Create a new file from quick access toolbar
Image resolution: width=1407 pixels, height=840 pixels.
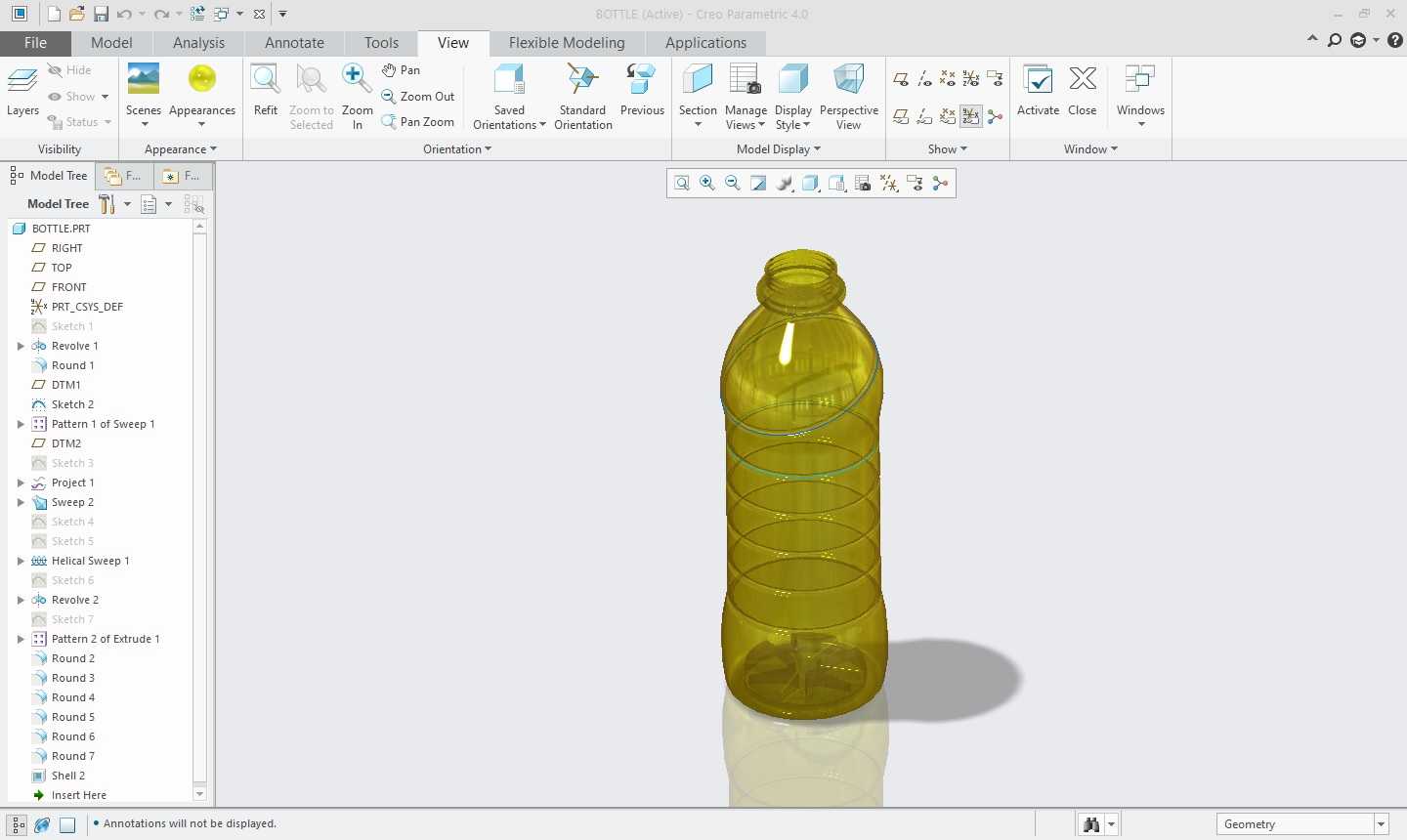click(x=54, y=14)
